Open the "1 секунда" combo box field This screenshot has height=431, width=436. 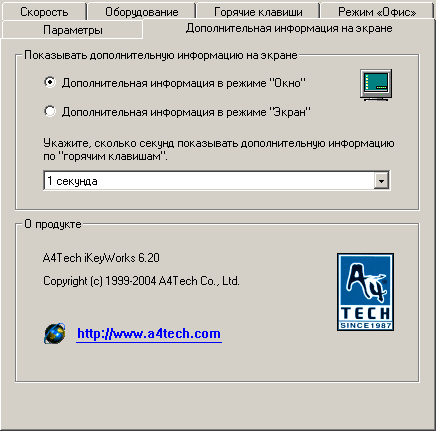[217, 181]
